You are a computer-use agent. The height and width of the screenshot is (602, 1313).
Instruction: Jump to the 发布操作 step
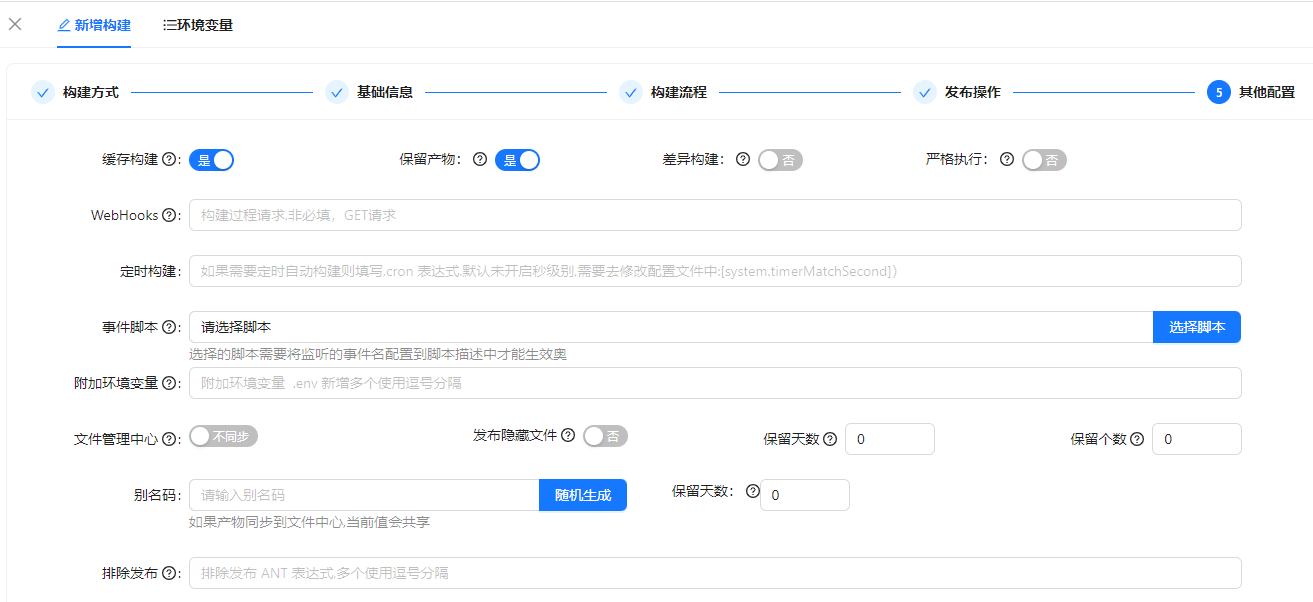(971, 92)
